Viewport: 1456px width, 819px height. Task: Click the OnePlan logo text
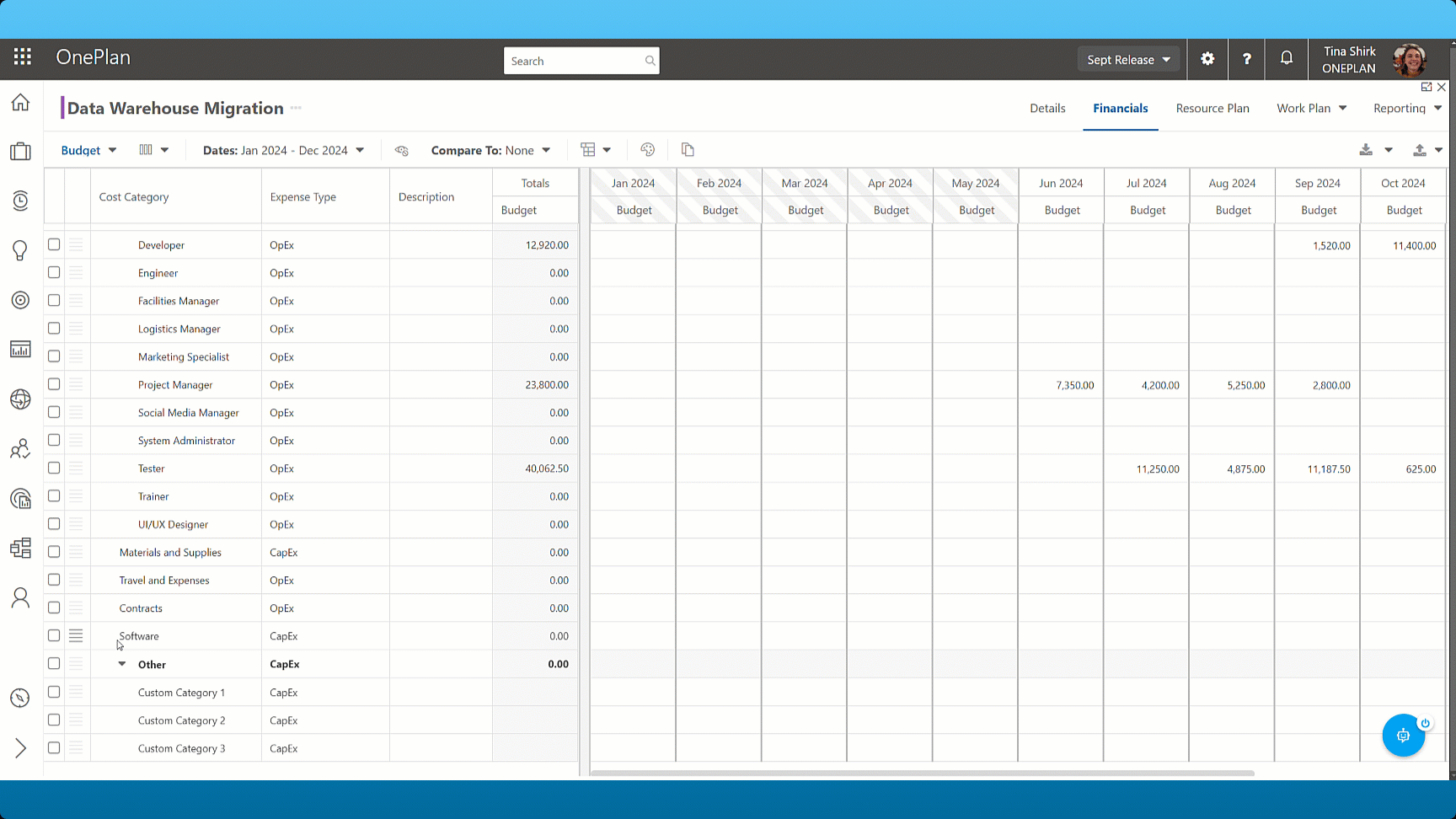[94, 57]
